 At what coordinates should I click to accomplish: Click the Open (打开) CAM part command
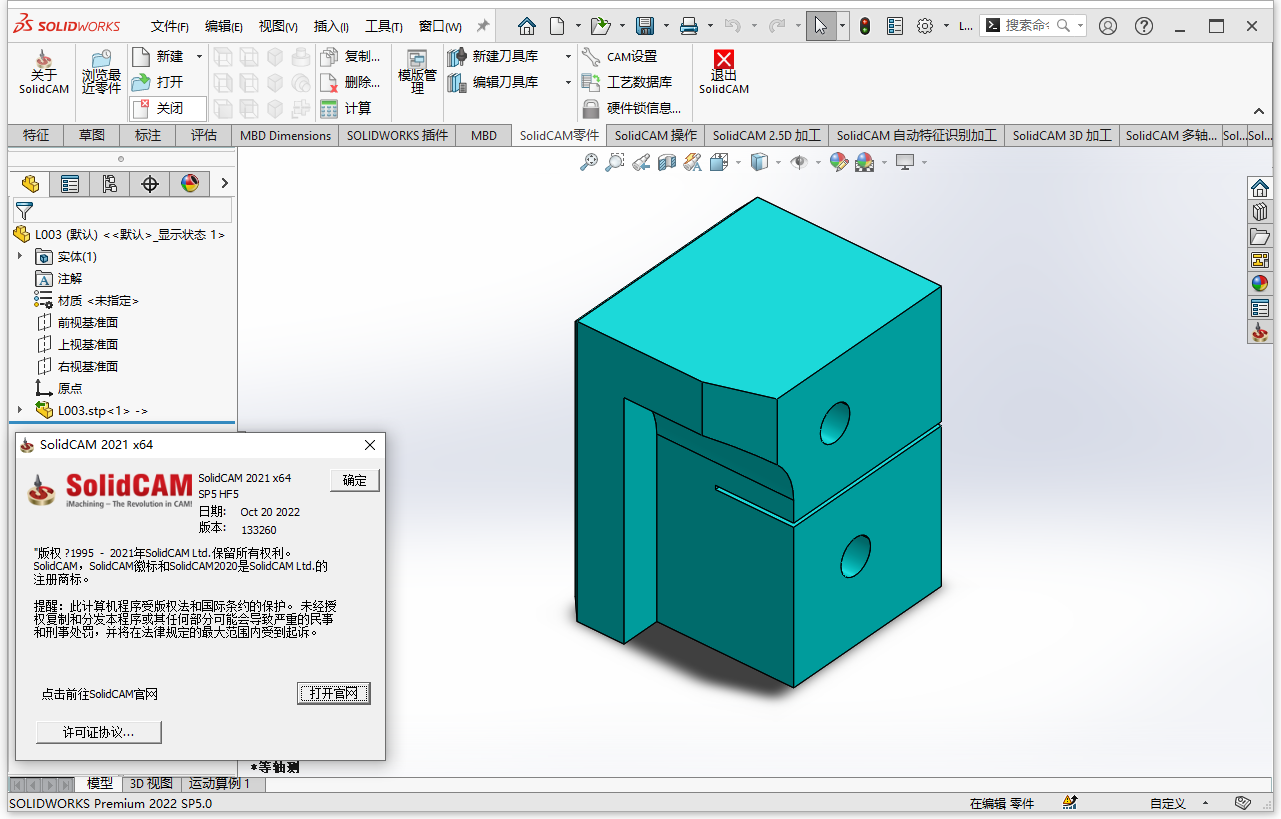click(x=158, y=82)
